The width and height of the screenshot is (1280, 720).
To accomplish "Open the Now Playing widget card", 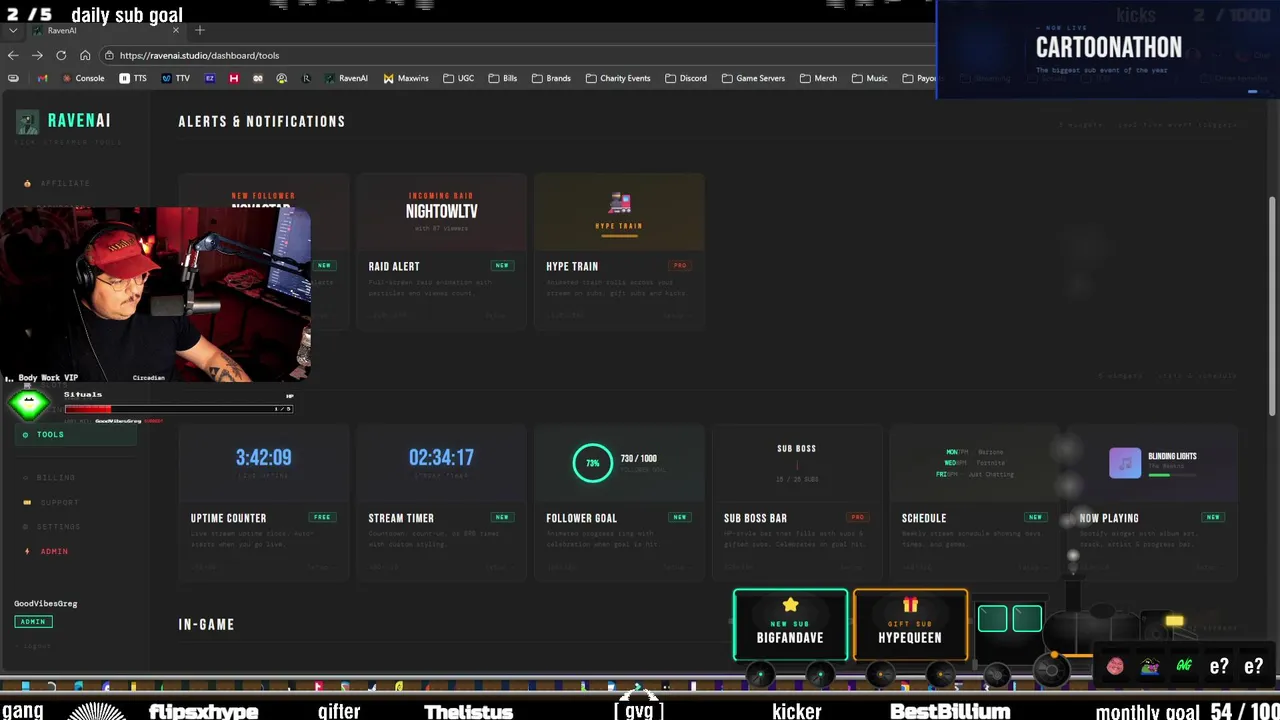I will coord(1152,503).
